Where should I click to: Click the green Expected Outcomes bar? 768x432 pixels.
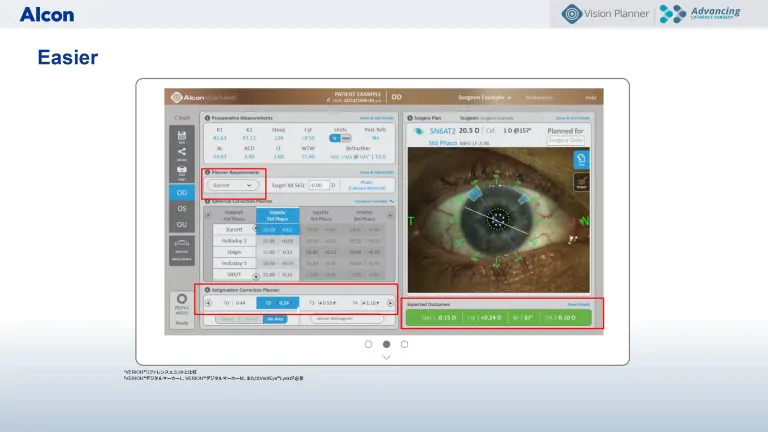[x=499, y=318]
